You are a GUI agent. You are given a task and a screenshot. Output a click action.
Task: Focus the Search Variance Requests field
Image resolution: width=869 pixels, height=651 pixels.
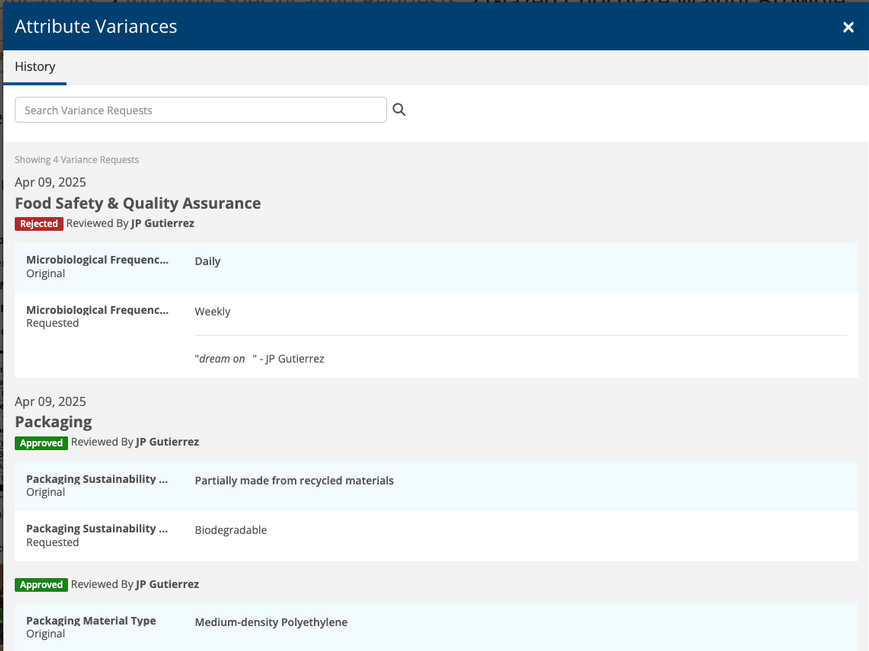point(201,110)
